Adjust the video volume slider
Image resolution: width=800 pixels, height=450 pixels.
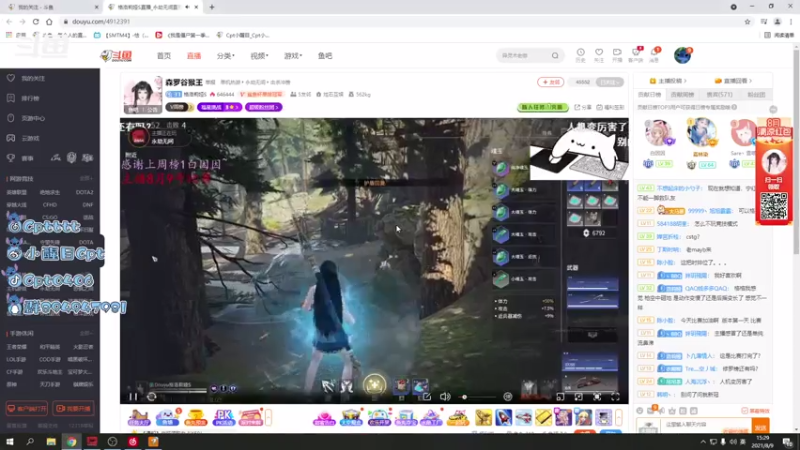[x=479, y=397]
